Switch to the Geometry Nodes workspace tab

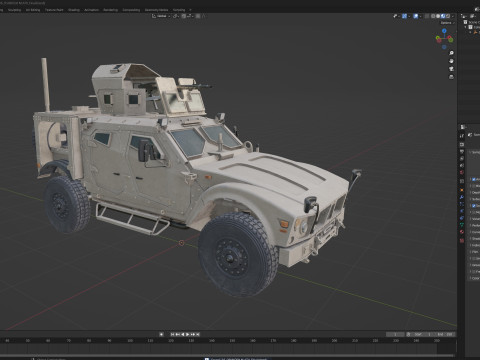pos(156,10)
